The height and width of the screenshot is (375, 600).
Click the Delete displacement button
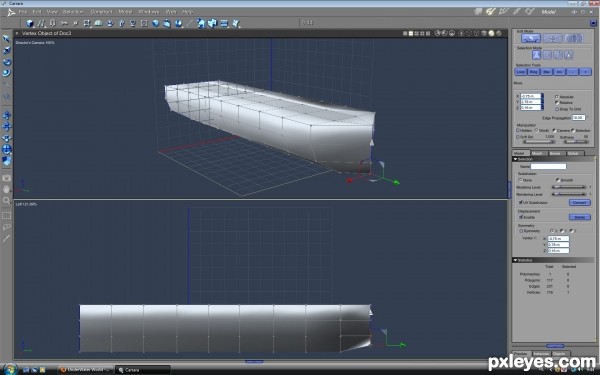580,217
